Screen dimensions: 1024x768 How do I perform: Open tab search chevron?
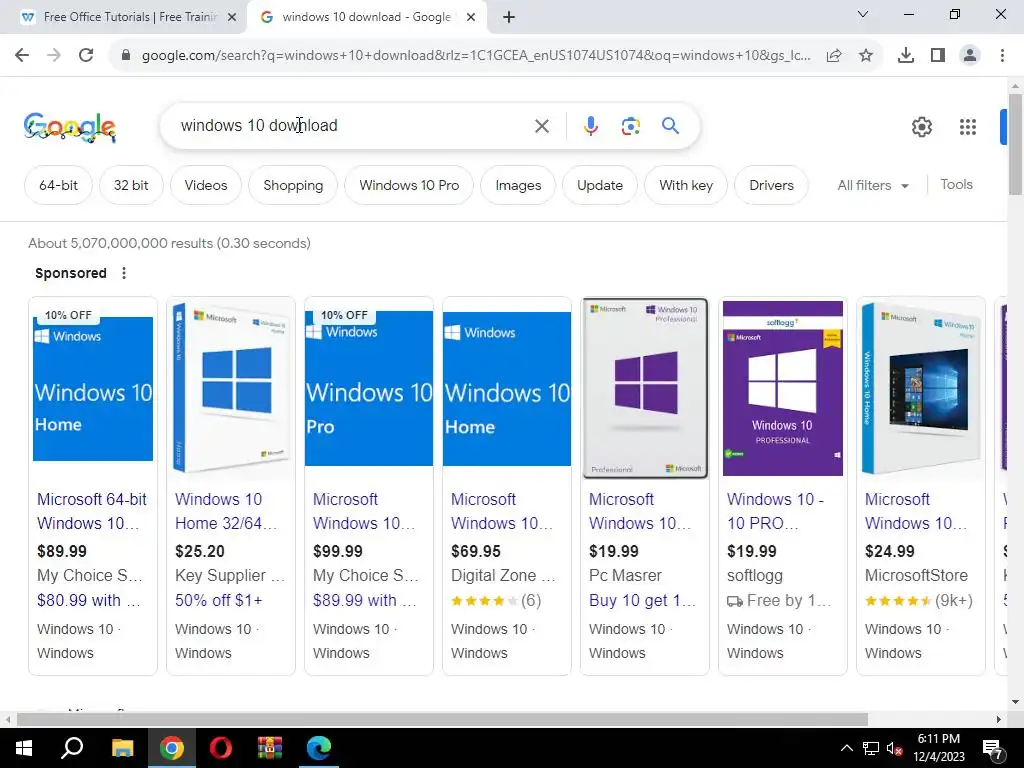pos(863,14)
